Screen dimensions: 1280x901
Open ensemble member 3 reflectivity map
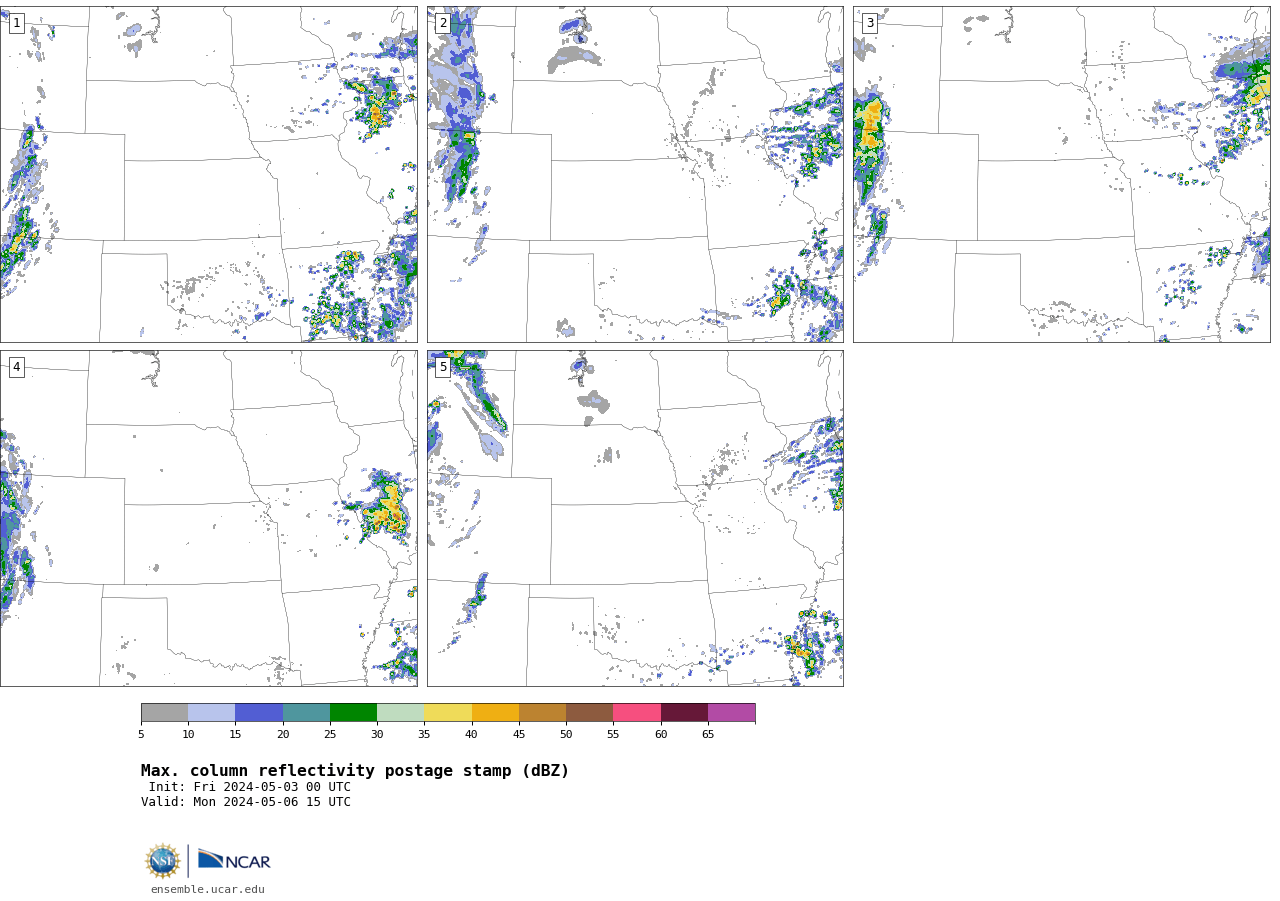click(1061, 174)
